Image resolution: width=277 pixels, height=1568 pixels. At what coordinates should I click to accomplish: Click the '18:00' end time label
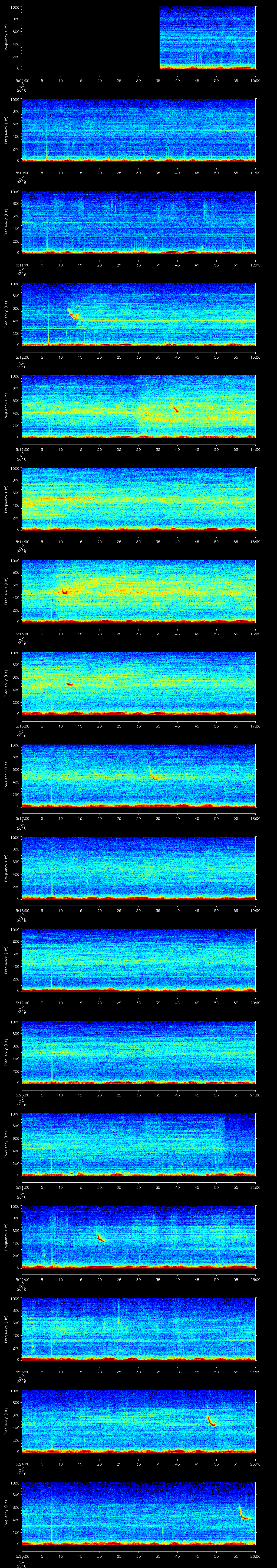(x=255, y=818)
